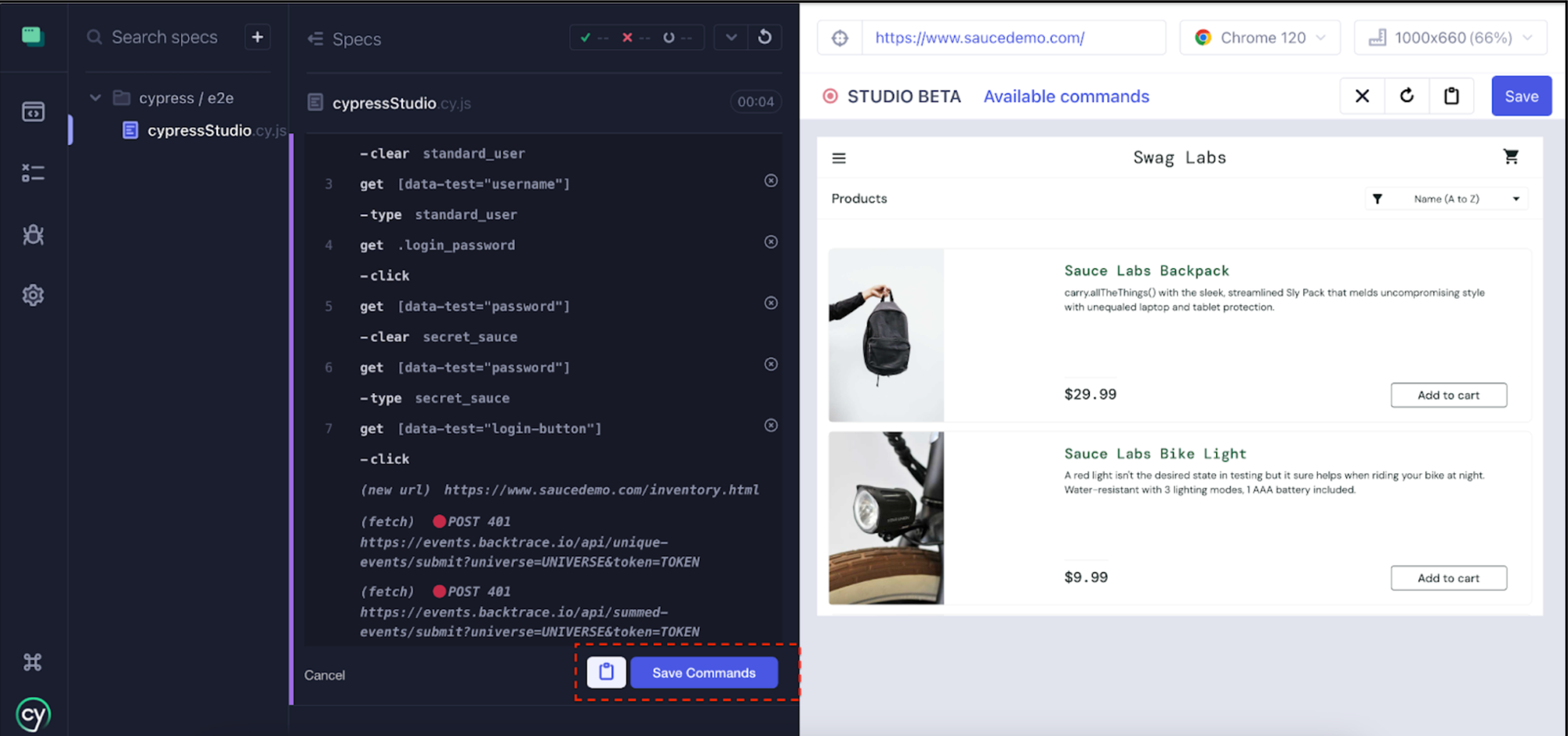Cancel the Studio recording
Viewport: 1568px width, 736px height.
(x=325, y=676)
